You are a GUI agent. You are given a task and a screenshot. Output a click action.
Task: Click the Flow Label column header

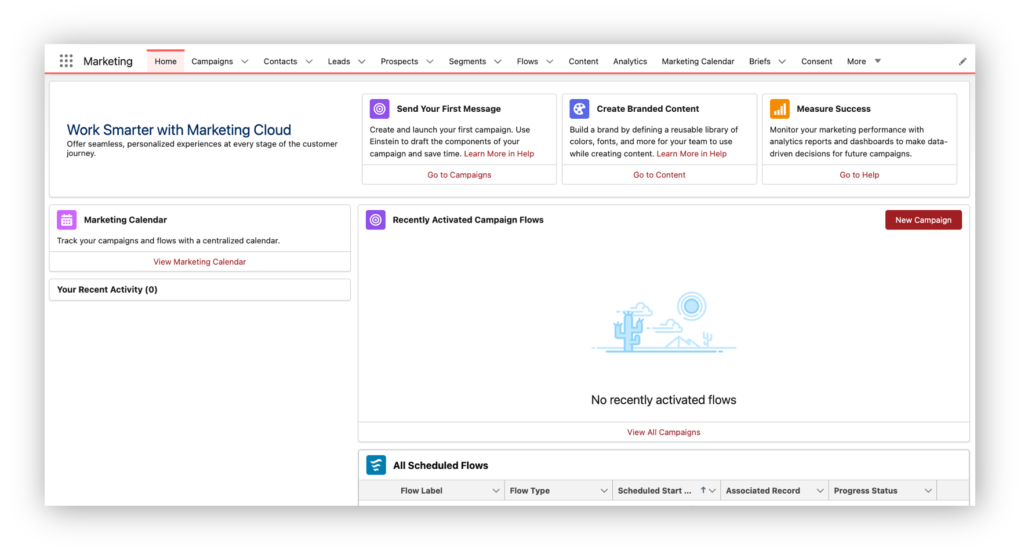(x=421, y=491)
